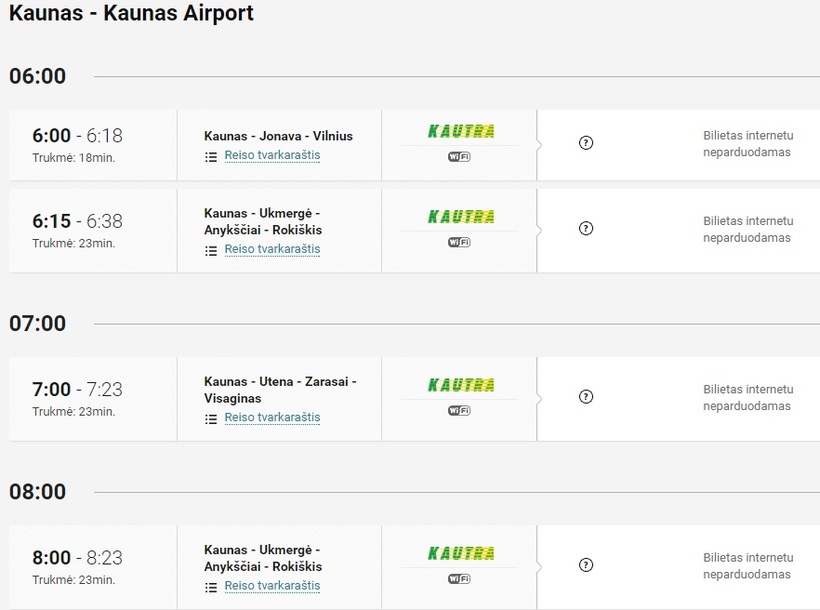Open Reiso tvarkaraštis for 6:15 Rokiškis trip
The height and width of the screenshot is (610, 820).
272,250
